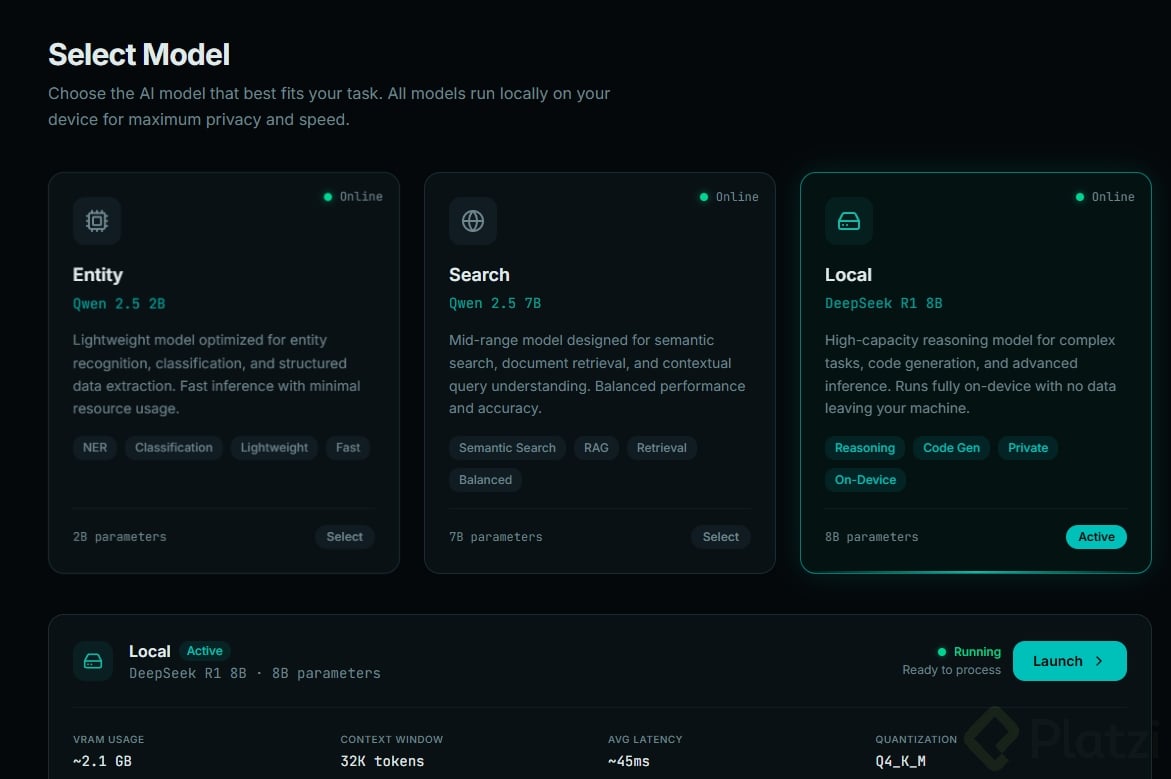
Task: Click the Reasoning tag
Action: point(864,448)
